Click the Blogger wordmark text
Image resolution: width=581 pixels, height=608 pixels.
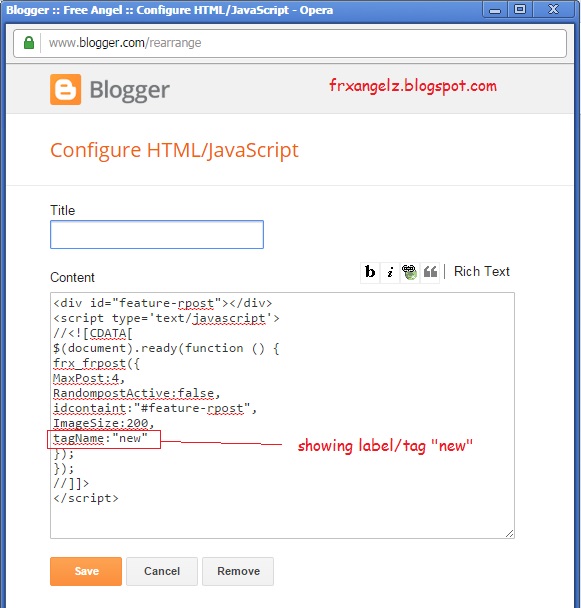click(130, 91)
